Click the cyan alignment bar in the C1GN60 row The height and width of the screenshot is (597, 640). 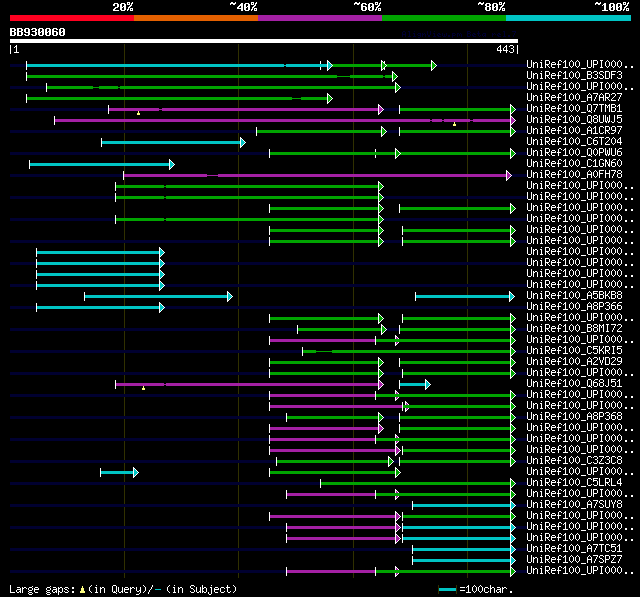click(100, 164)
